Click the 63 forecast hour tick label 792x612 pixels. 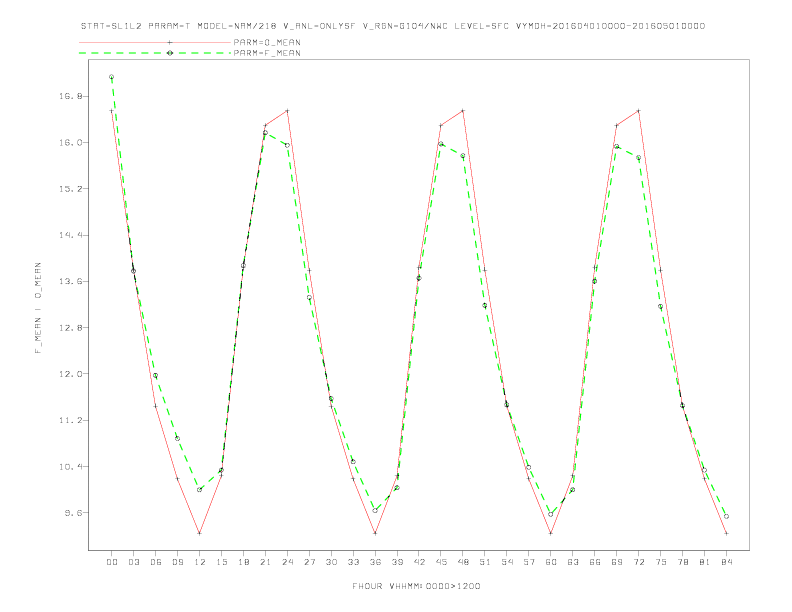[x=573, y=562]
